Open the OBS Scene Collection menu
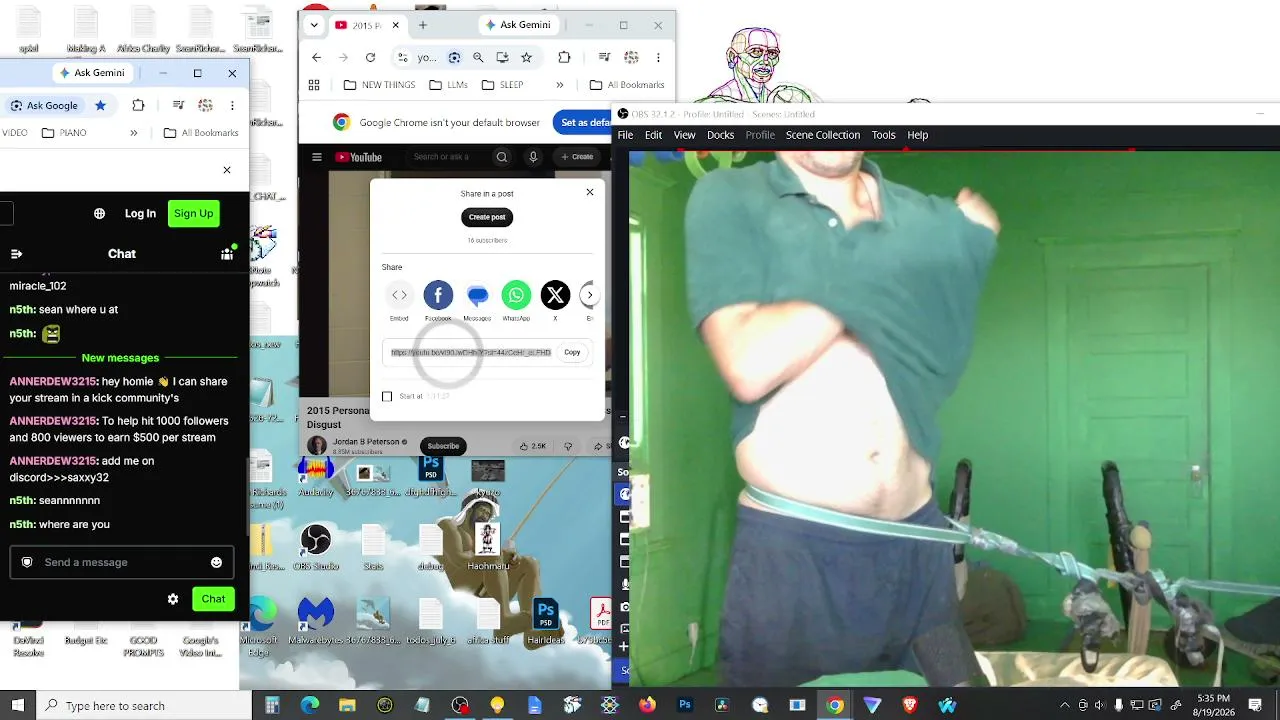The height and width of the screenshot is (720, 1280). click(x=822, y=135)
